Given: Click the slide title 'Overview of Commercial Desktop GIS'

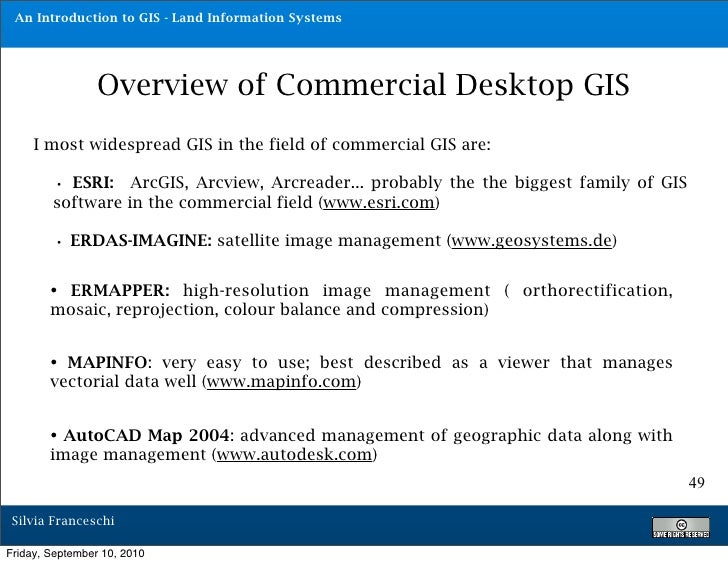Looking at the screenshot, I should click(x=363, y=85).
